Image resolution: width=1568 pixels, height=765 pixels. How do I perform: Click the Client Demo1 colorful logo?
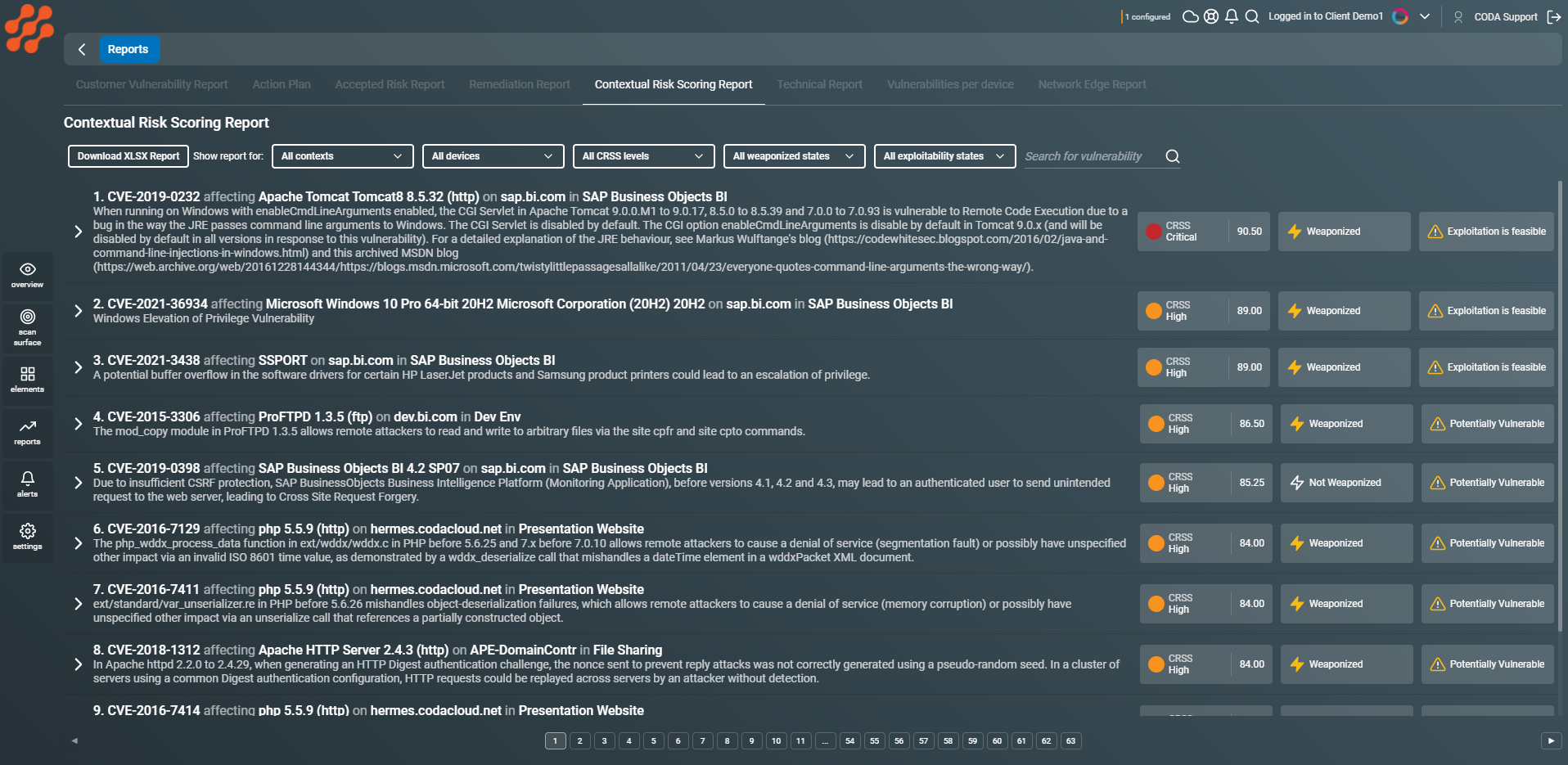pyautogui.click(x=1400, y=16)
